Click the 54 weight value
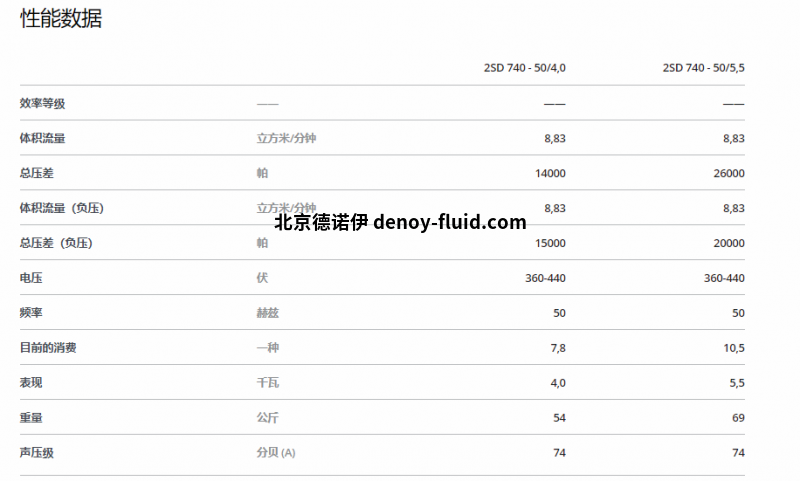Viewport: 800px width, 481px height. pos(559,418)
